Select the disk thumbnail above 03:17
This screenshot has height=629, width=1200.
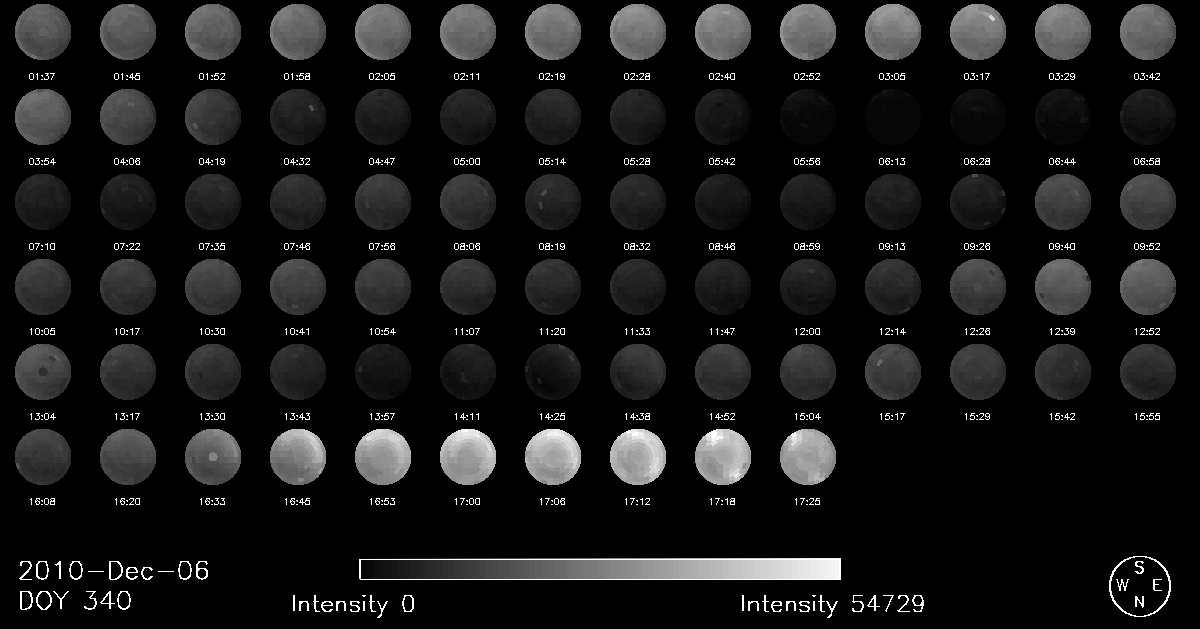click(x=978, y=31)
